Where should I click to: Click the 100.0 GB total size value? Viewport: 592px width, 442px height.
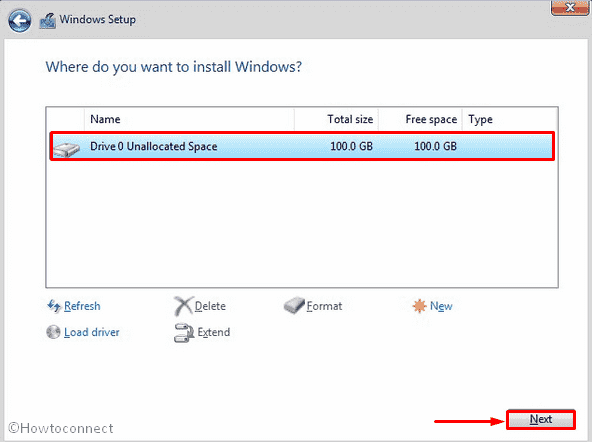pos(351,146)
